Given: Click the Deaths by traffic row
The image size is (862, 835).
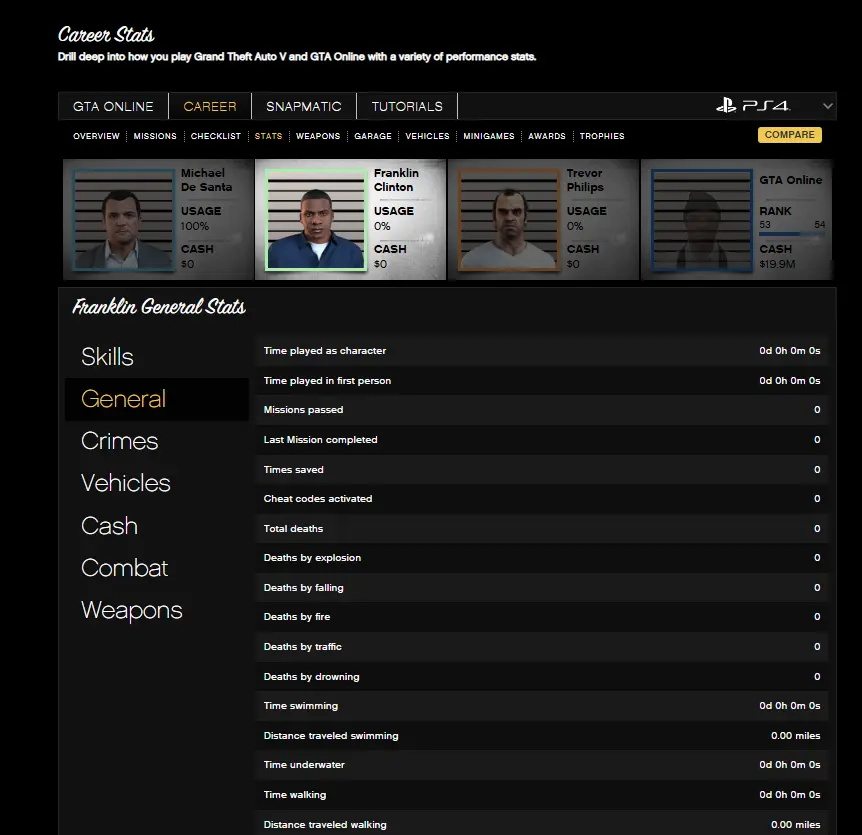Looking at the screenshot, I should pyautogui.click(x=541, y=646).
